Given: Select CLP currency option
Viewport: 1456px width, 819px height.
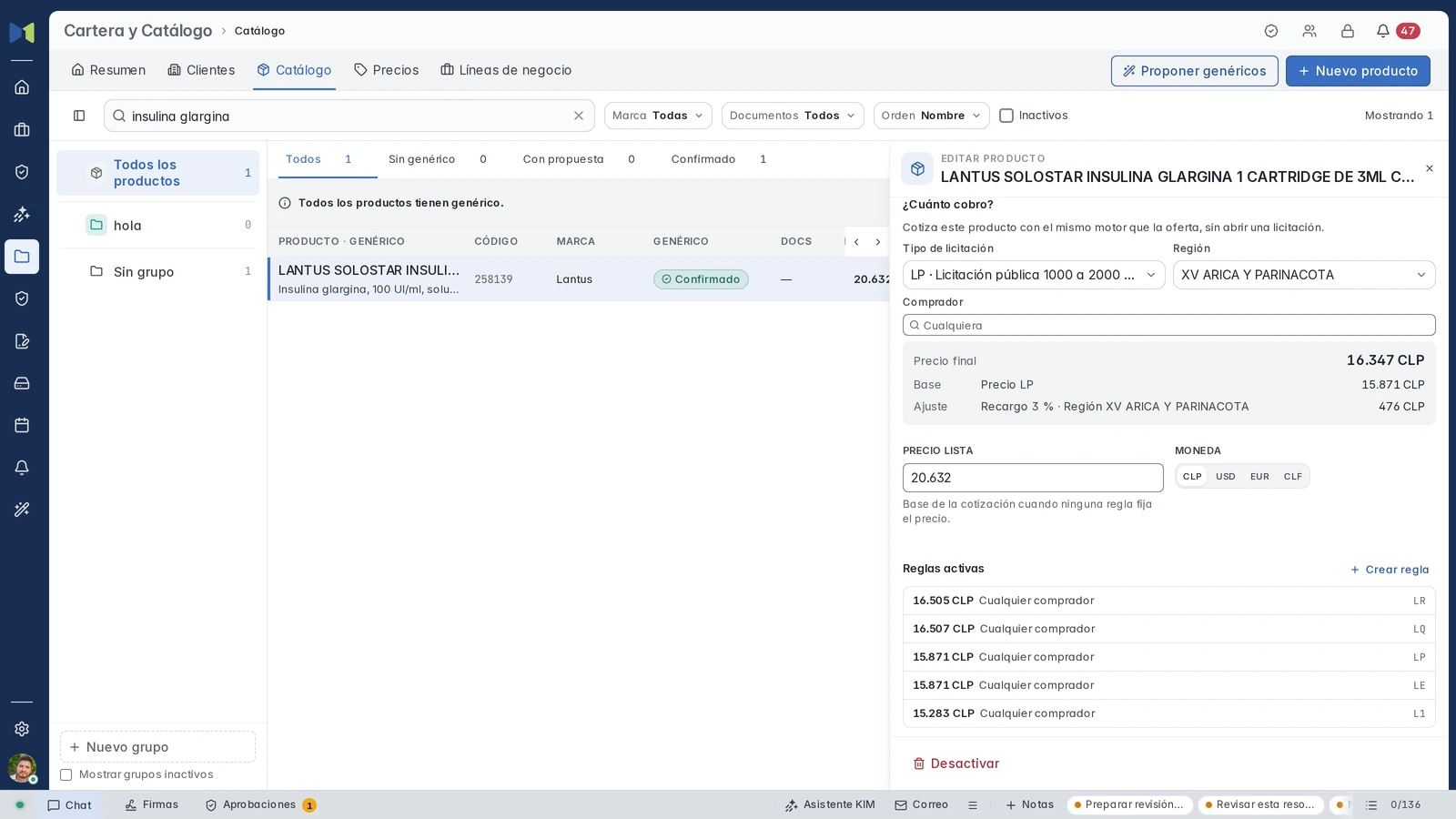Looking at the screenshot, I should (x=1192, y=477).
